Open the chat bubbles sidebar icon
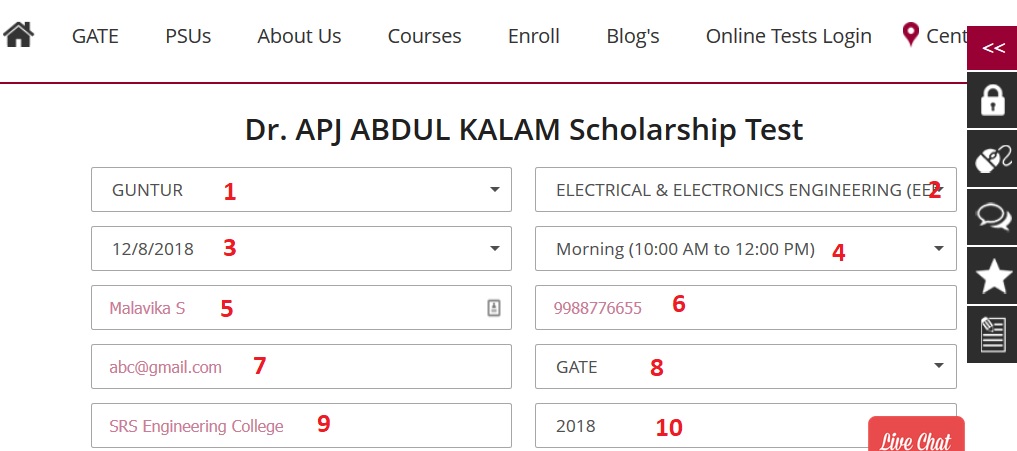This screenshot has width=1017, height=451. [992, 217]
